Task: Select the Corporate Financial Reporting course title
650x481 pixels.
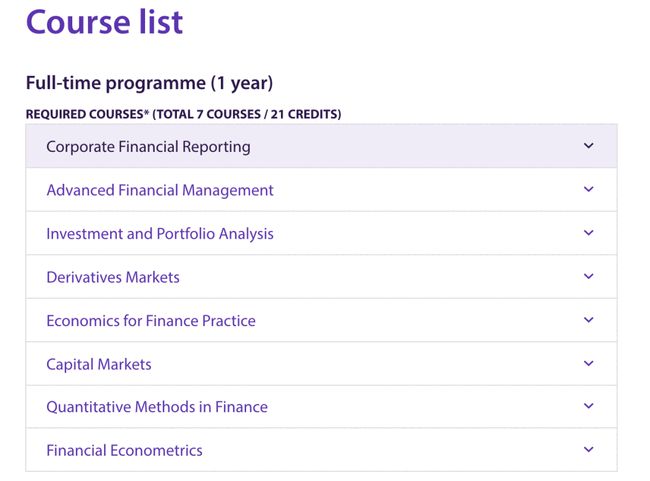Action: [x=148, y=147]
